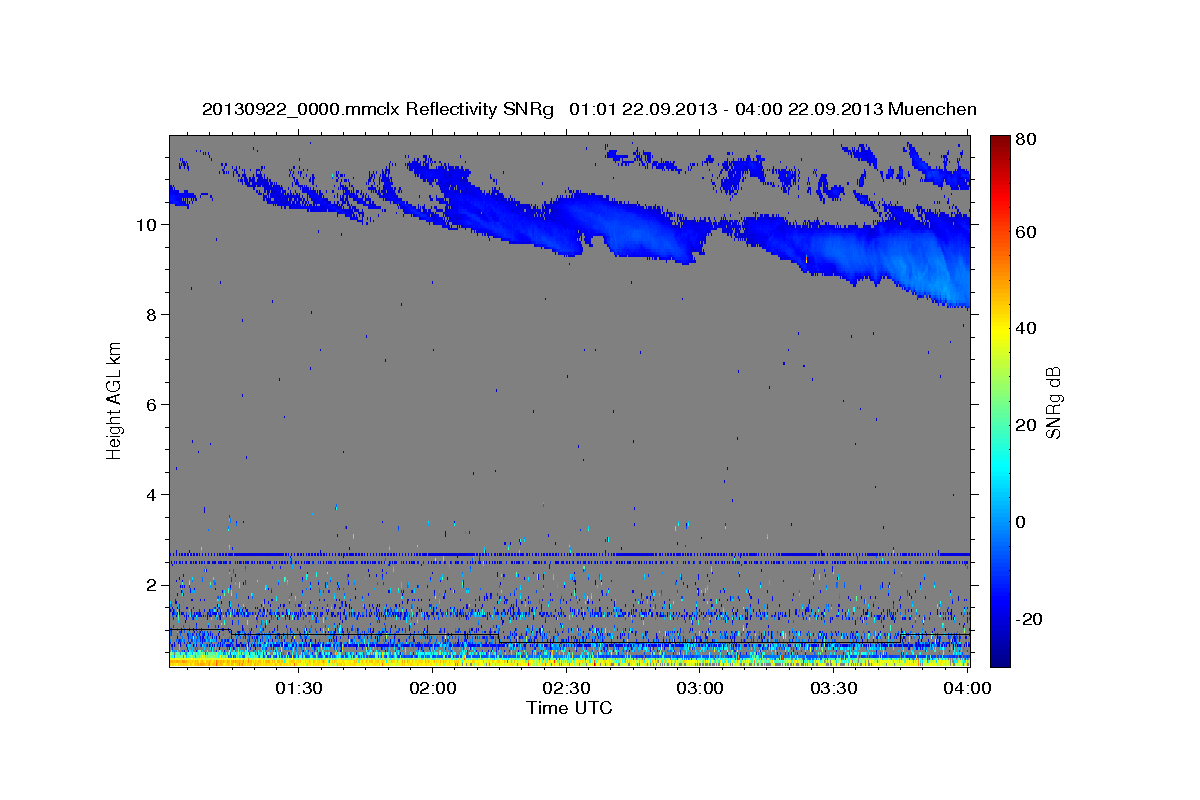Click the 03:30 time tick label
The height and width of the screenshot is (800, 1200).
833,688
